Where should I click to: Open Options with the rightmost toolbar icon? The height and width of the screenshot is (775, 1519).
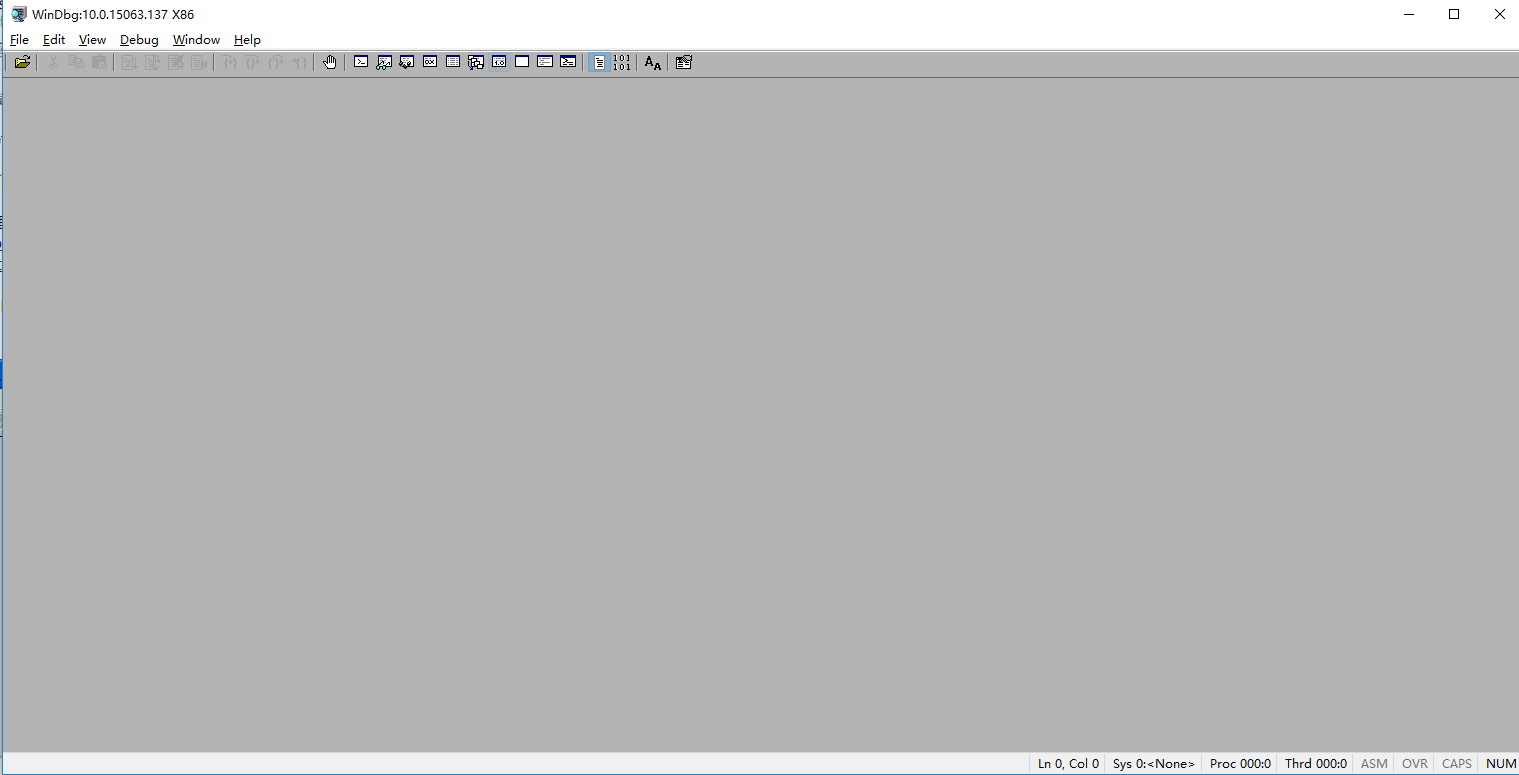point(684,62)
